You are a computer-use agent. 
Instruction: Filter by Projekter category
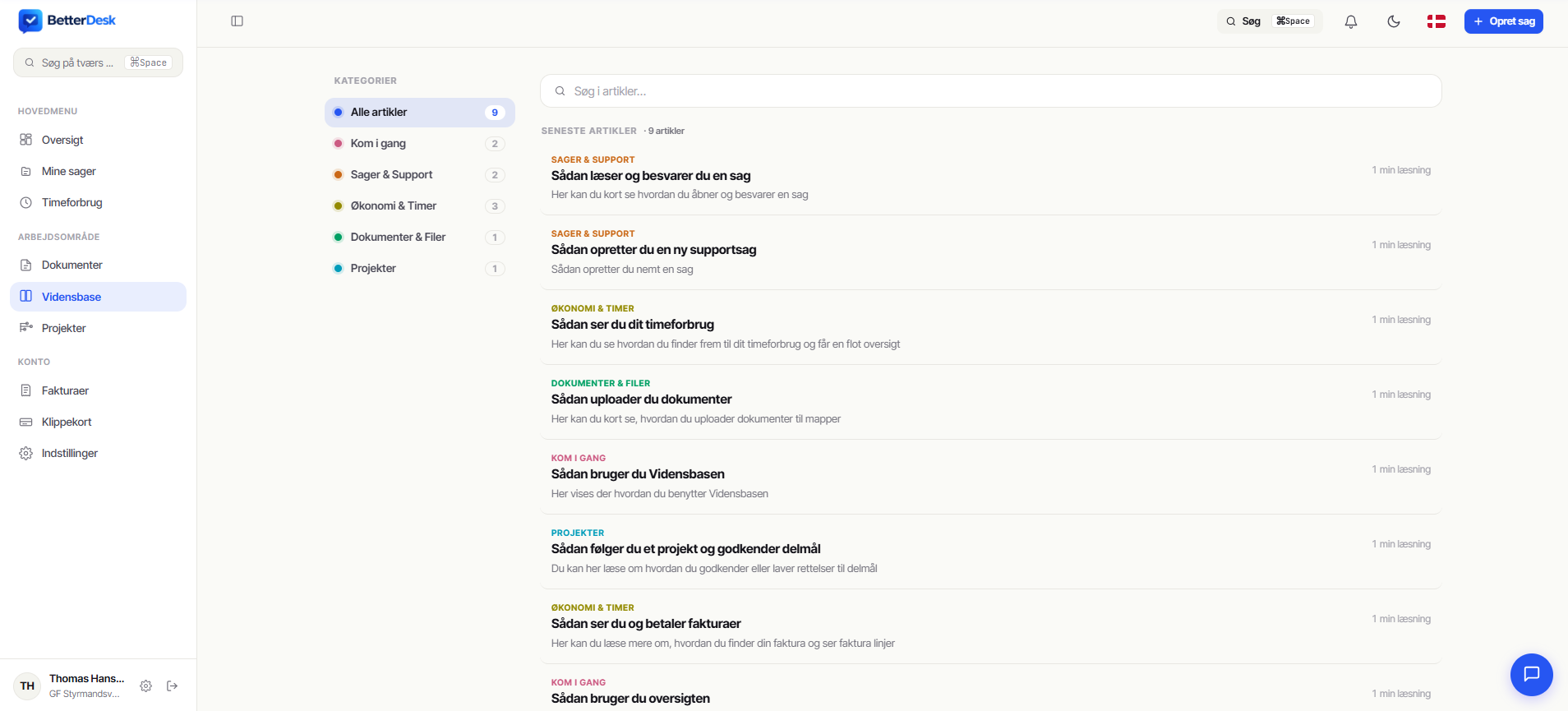[x=420, y=269]
